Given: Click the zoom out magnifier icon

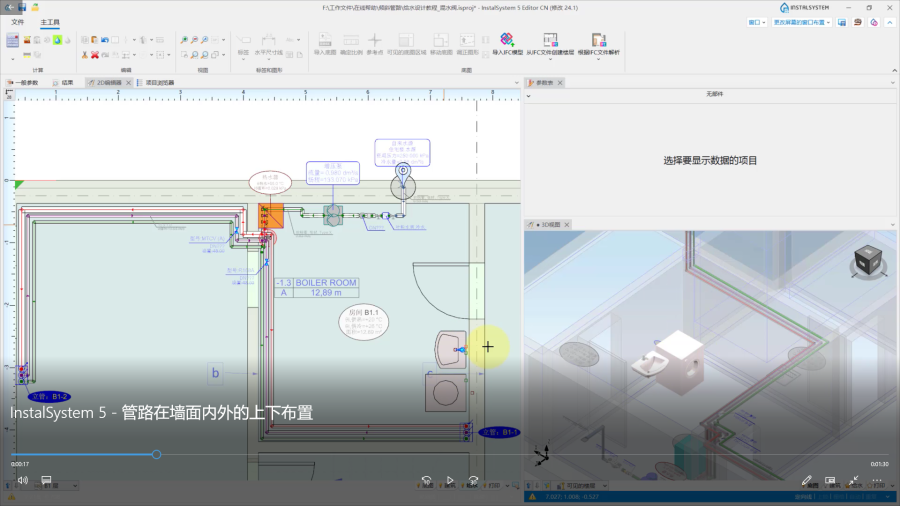Looking at the screenshot, I should [x=195, y=40].
